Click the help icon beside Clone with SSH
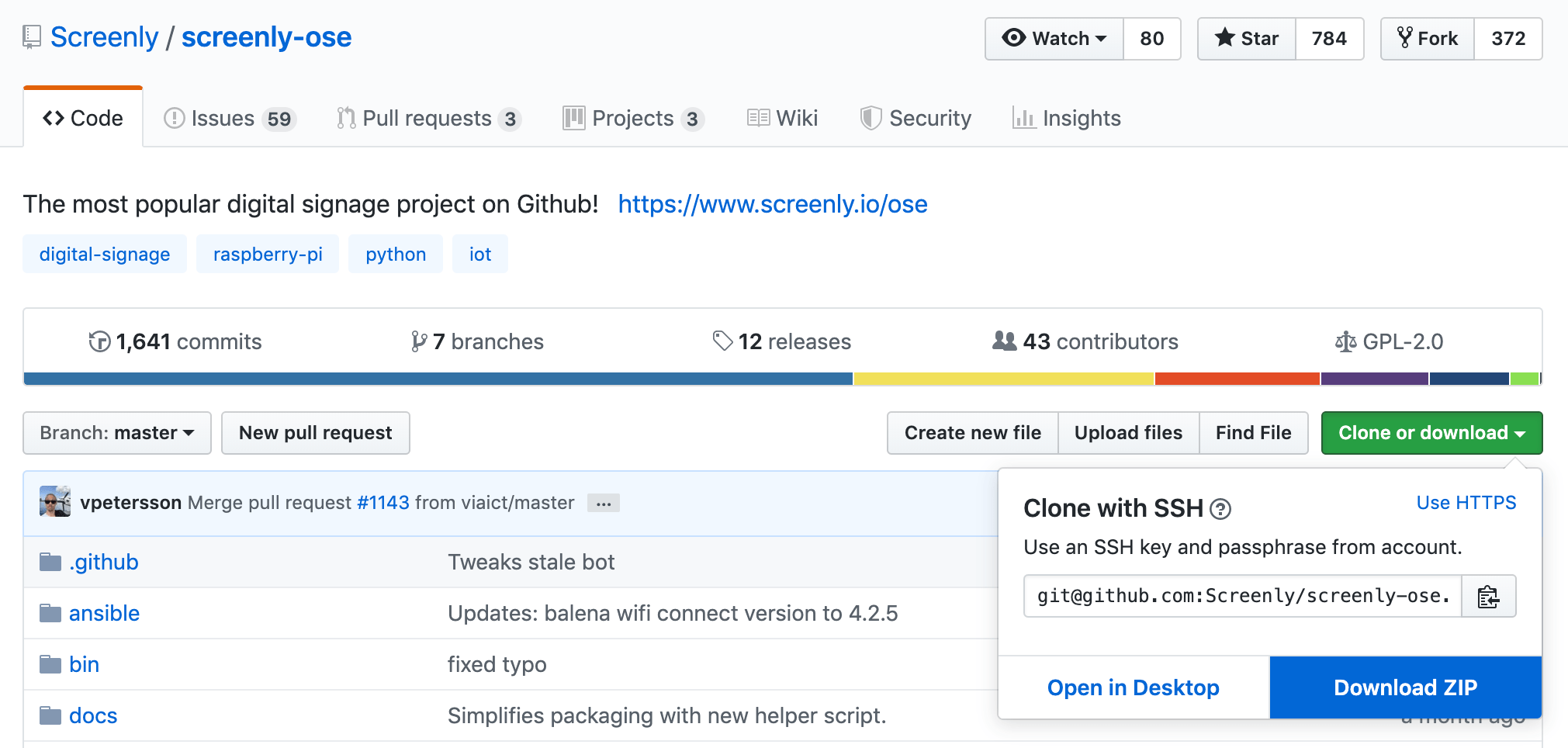The height and width of the screenshot is (748, 1568). 1220,509
